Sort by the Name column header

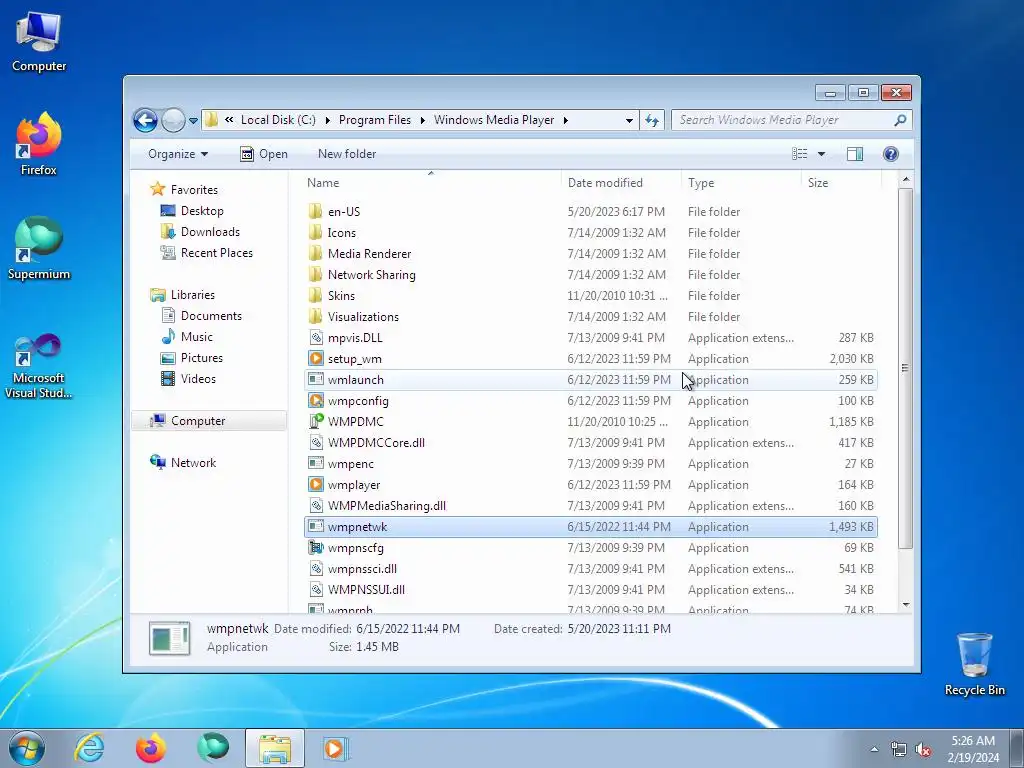(x=431, y=183)
